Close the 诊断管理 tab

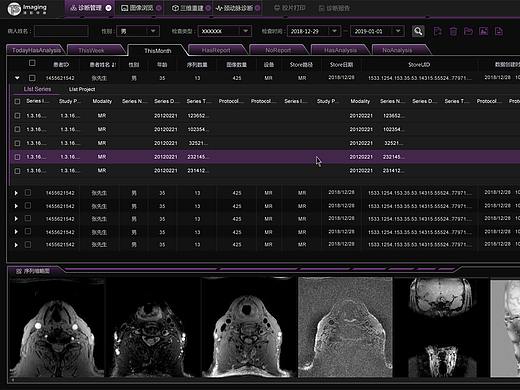tap(108, 8)
